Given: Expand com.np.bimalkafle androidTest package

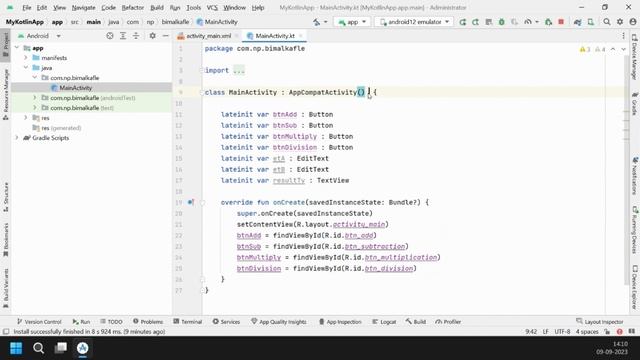Looking at the screenshot, I should 35,98.
